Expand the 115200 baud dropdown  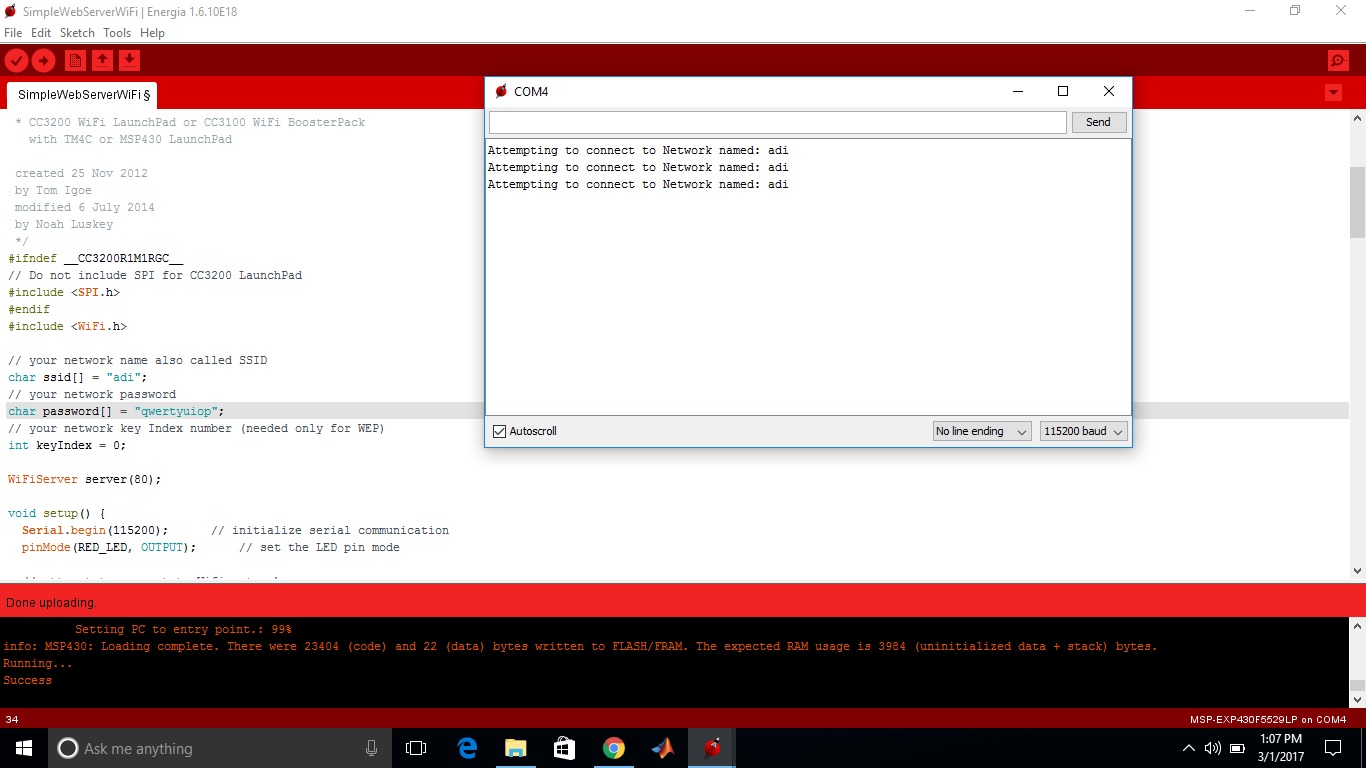coord(1084,431)
